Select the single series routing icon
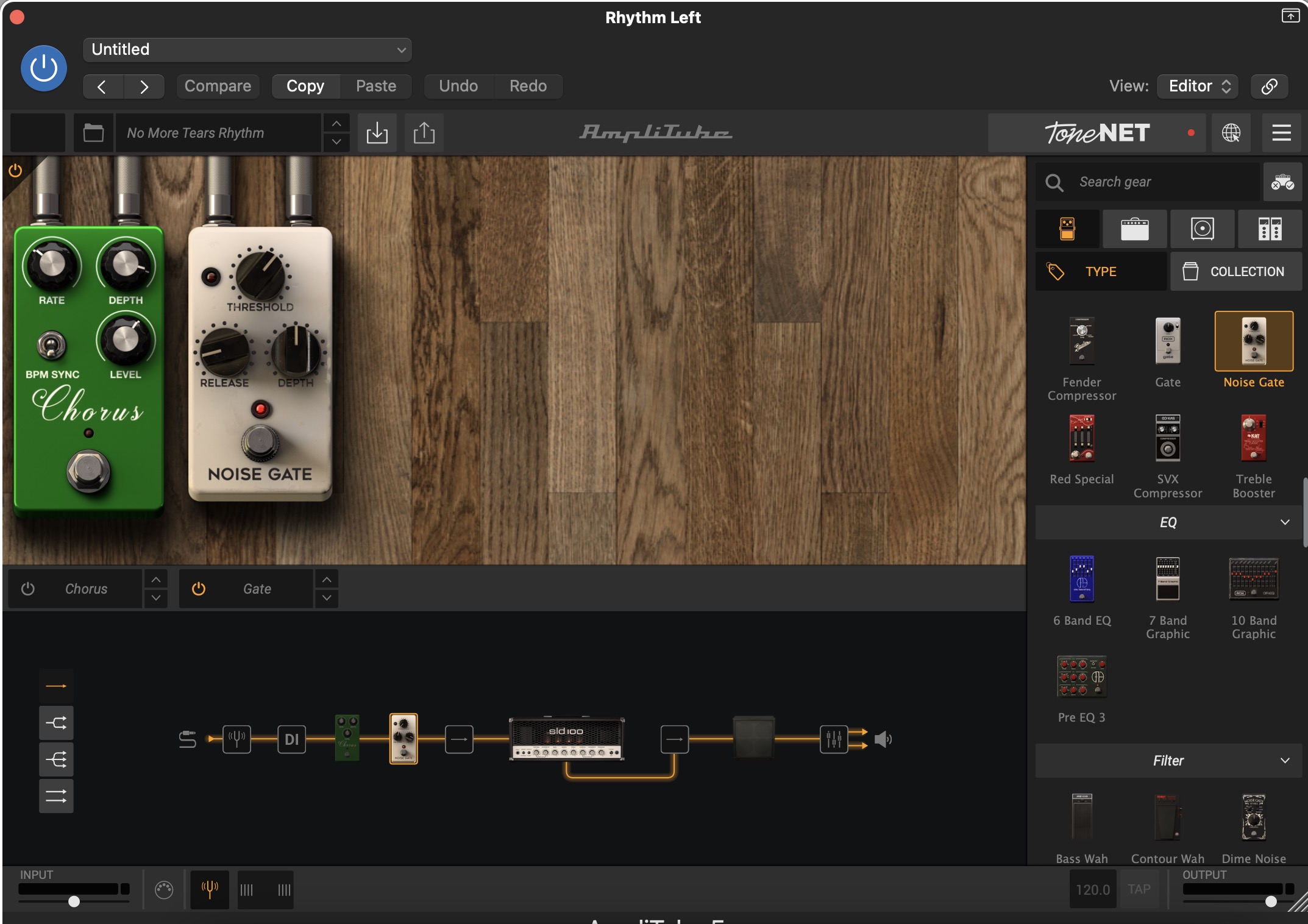 point(56,686)
